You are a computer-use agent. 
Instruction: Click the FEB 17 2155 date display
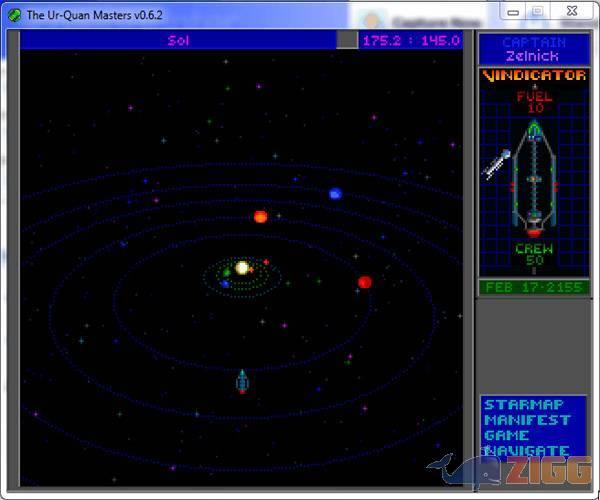pos(534,287)
